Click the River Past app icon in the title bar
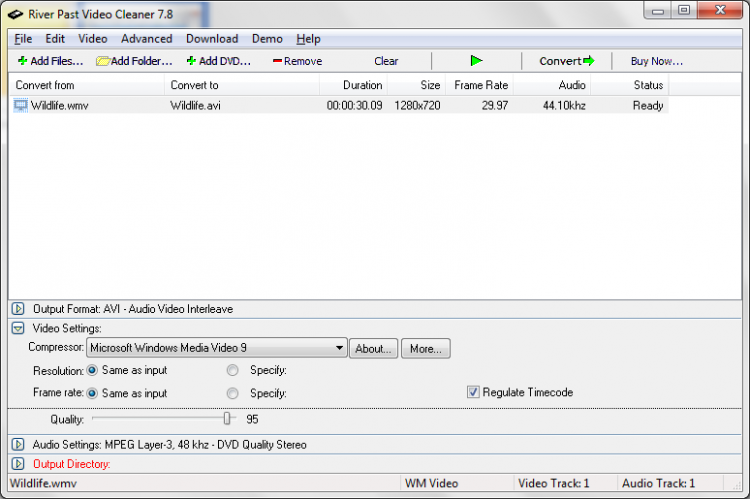This screenshot has width=750, height=499. tap(16, 14)
